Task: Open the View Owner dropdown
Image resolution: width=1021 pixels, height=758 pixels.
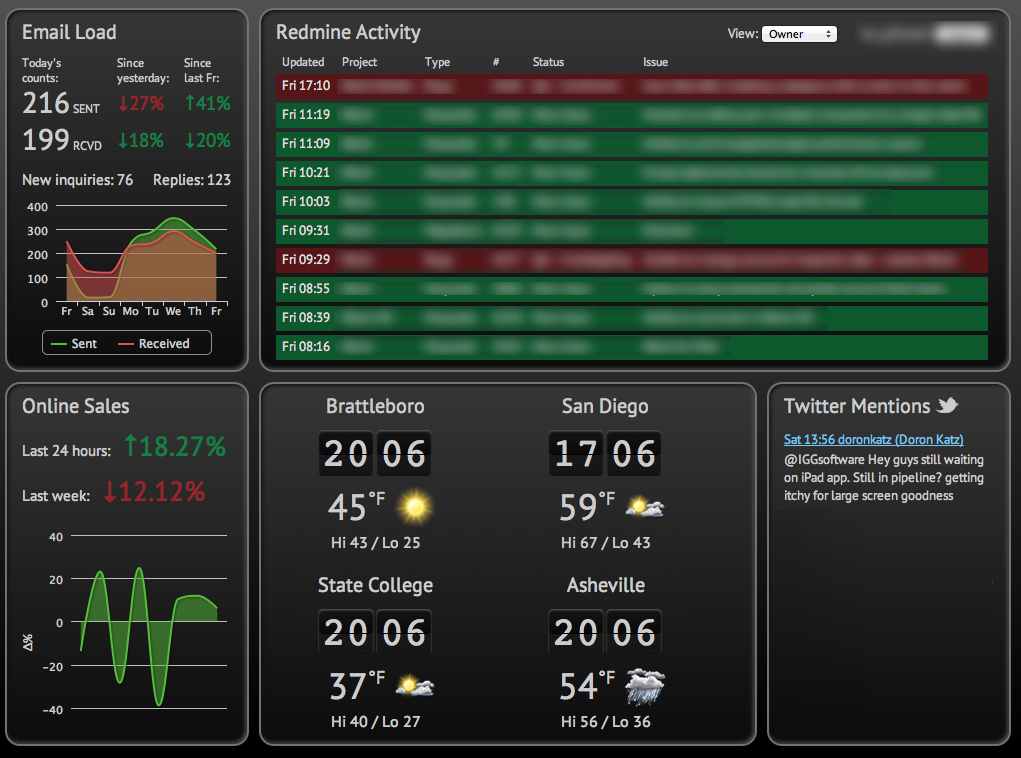Action: coord(799,33)
